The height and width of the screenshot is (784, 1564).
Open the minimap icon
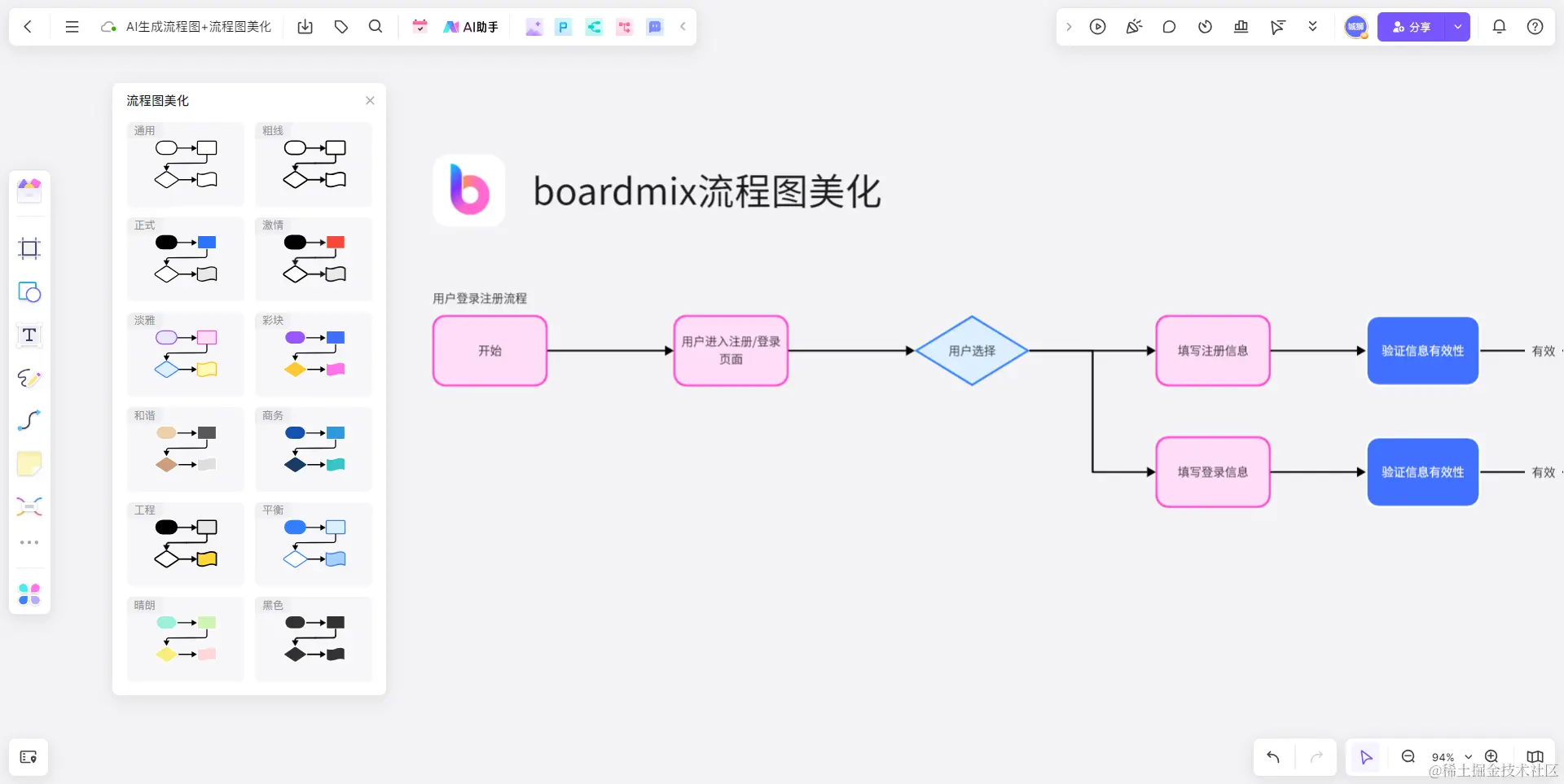click(1535, 757)
